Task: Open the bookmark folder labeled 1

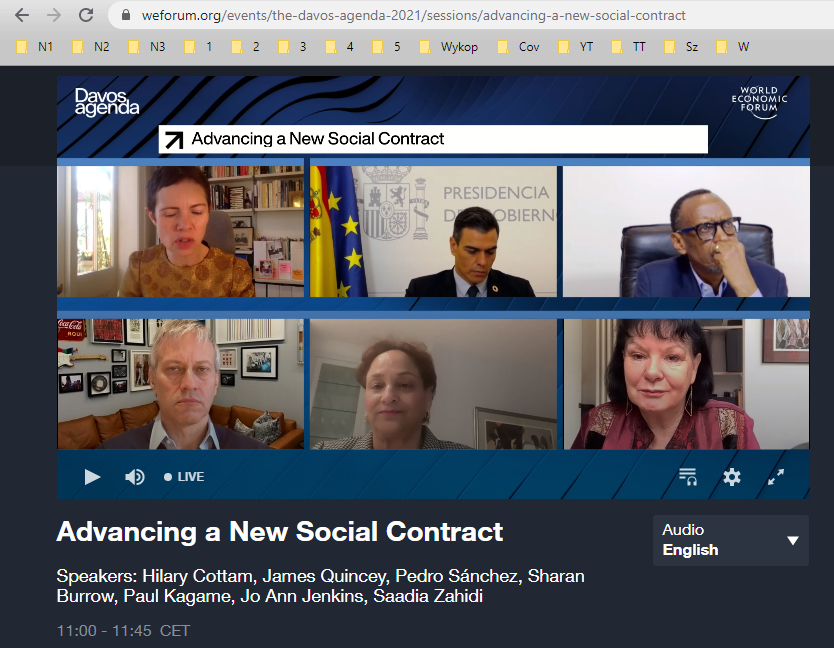Action: click(198, 47)
